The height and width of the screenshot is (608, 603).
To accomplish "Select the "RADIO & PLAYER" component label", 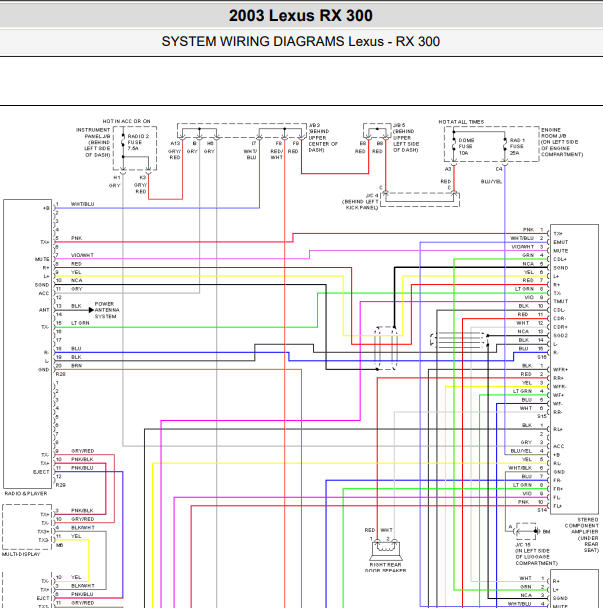I will point(26,493).
